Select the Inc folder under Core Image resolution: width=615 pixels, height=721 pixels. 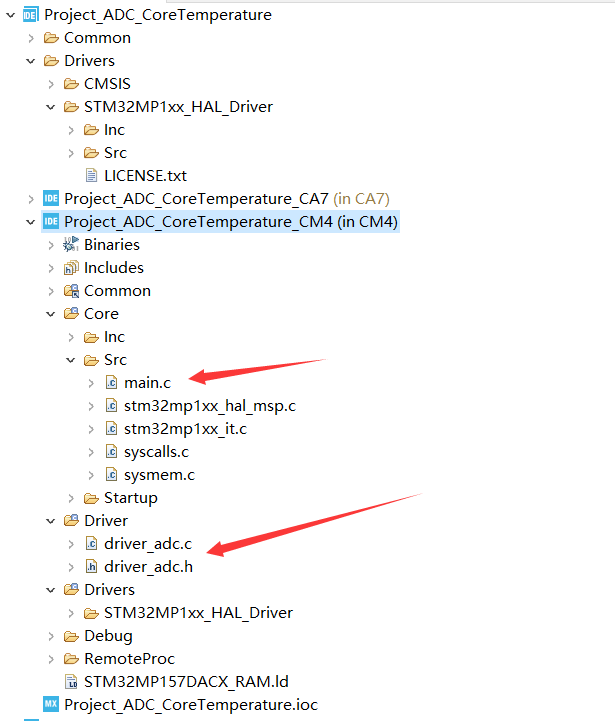(114, 337)
